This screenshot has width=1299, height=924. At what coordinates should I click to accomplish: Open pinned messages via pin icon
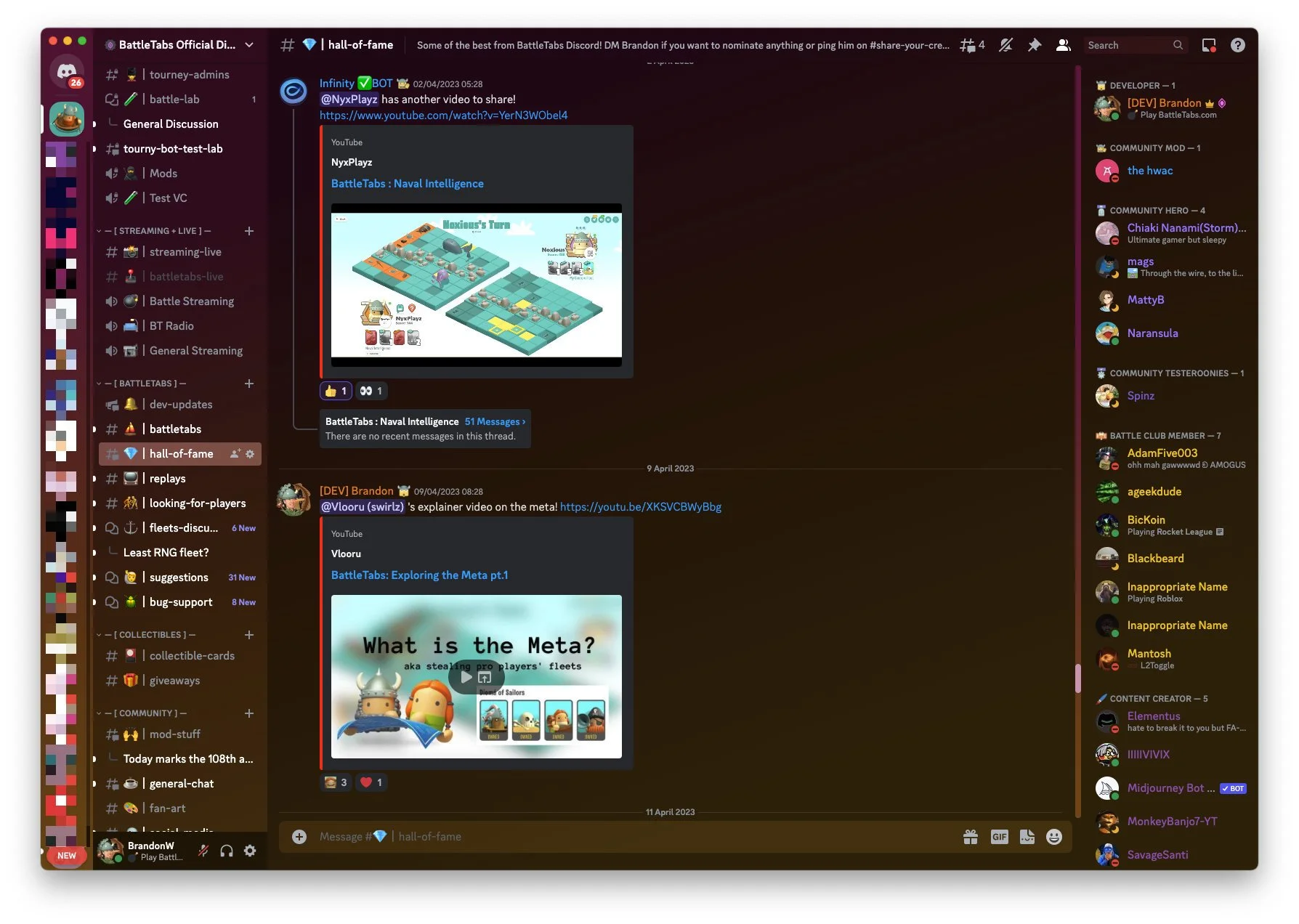click(x=1034, y=45)
